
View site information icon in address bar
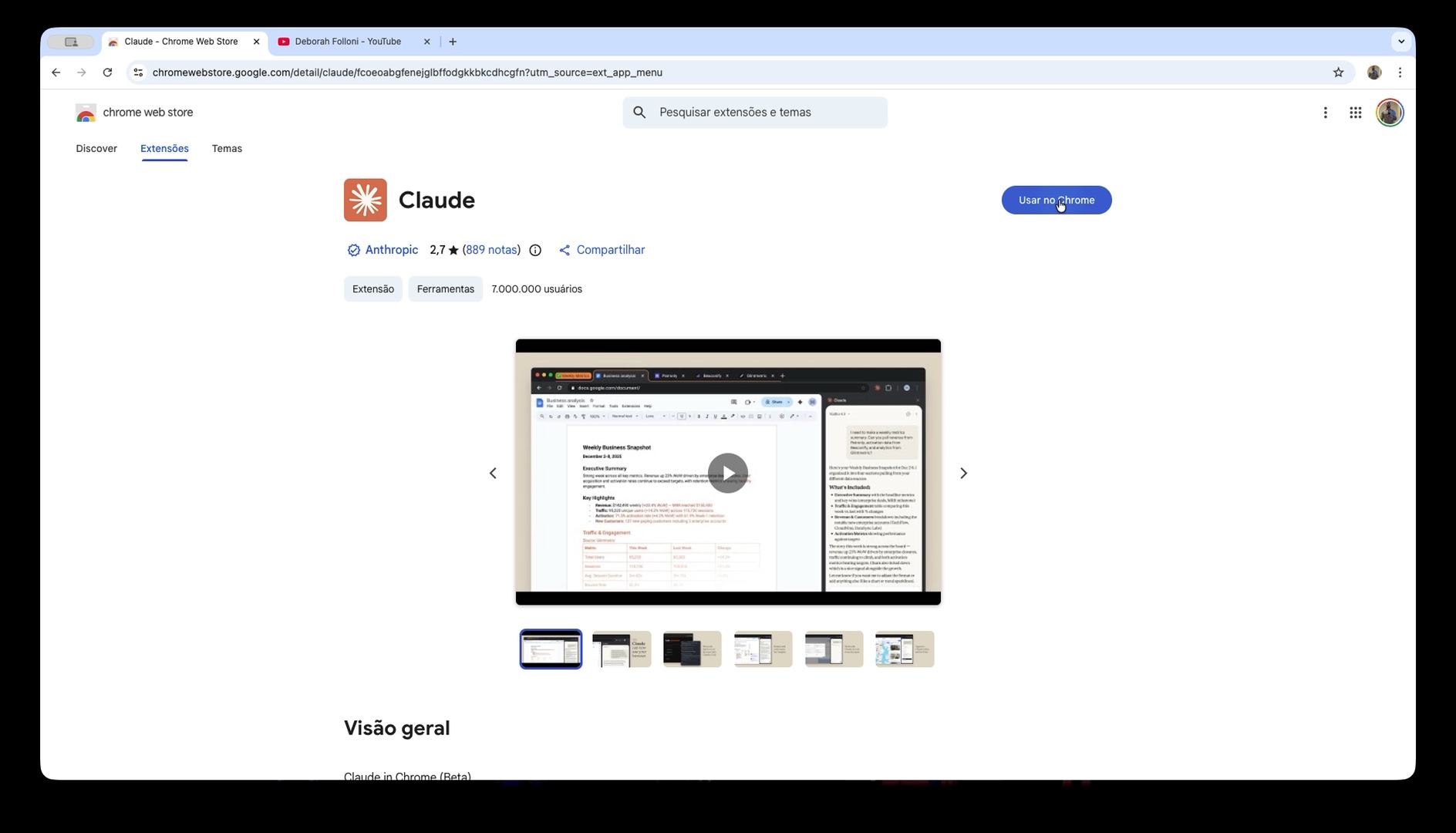click(138, 73)
